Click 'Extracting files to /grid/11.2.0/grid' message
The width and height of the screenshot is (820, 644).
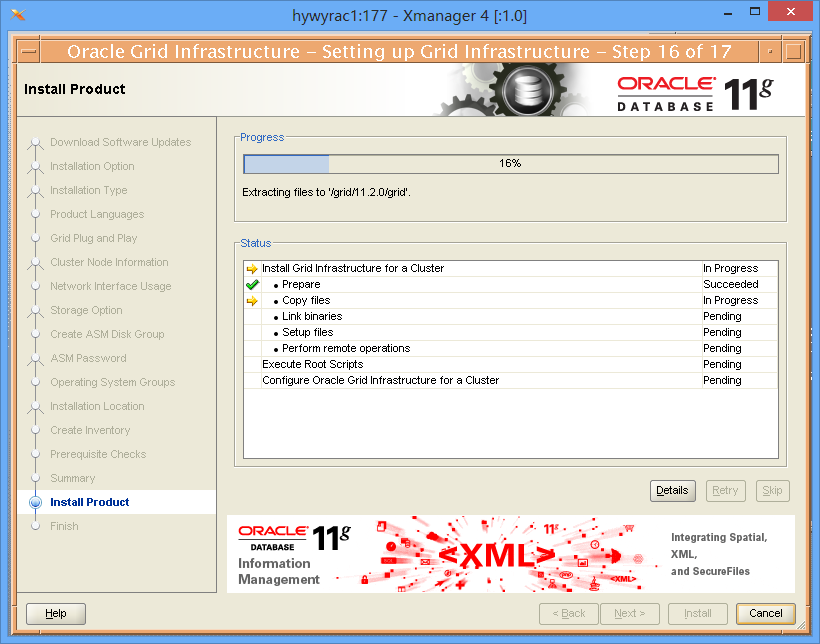pyautogui.click(x=326, y=193)
